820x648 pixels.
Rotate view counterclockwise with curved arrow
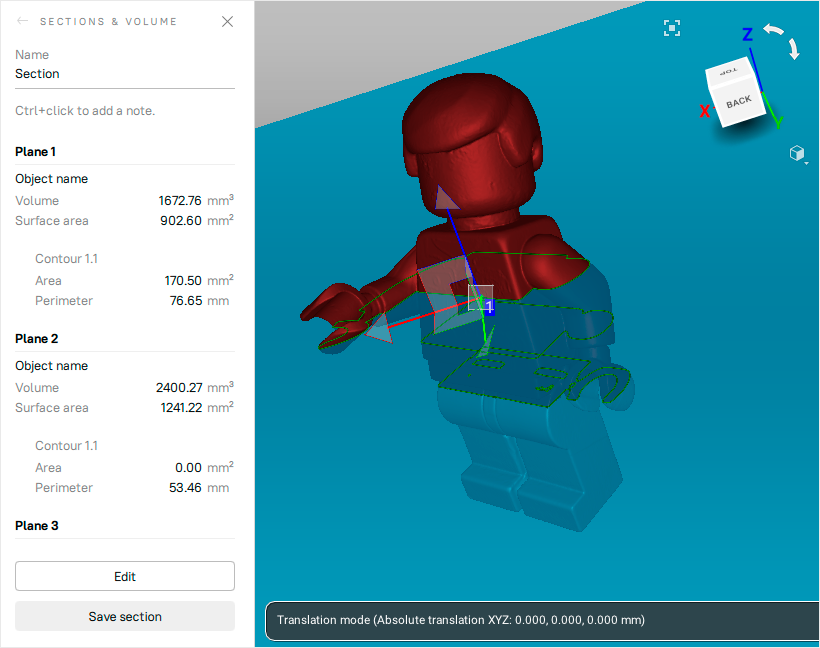773,30
